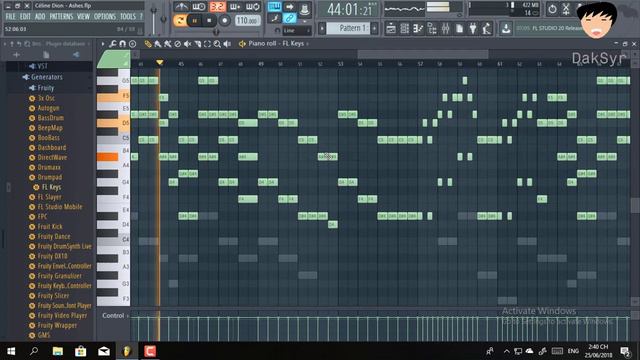Toggle the note/clip grouping icon
Screen dimensions: 640x360
coord(274,18)
